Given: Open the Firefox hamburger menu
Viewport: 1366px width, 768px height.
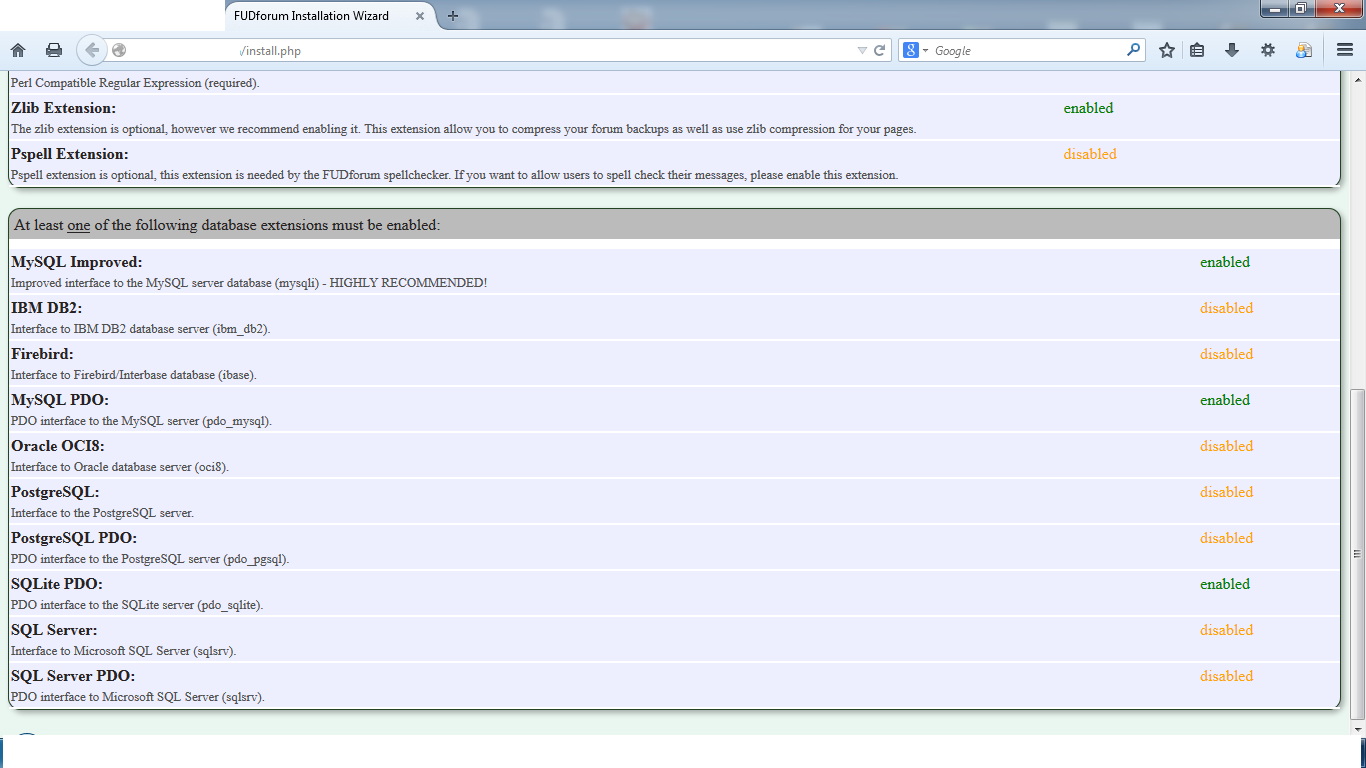Looking at the screenshot, I should click(1345, 50).
